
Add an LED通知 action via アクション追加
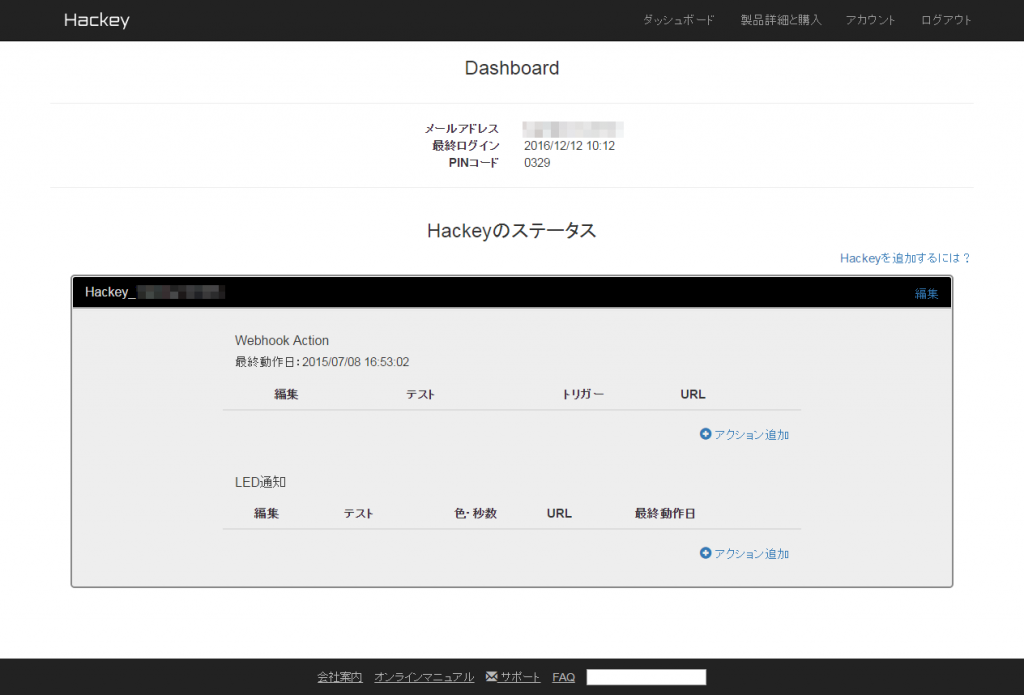pyautogui.click(x=751, y=553)
